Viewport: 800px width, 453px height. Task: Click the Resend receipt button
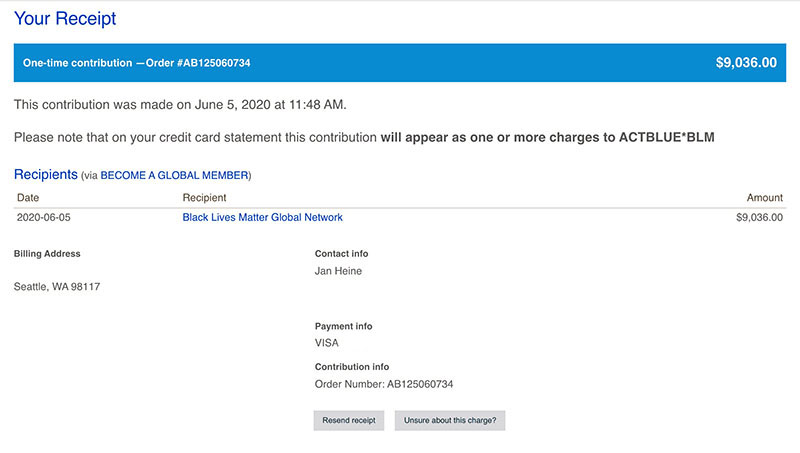click(348, 420)
